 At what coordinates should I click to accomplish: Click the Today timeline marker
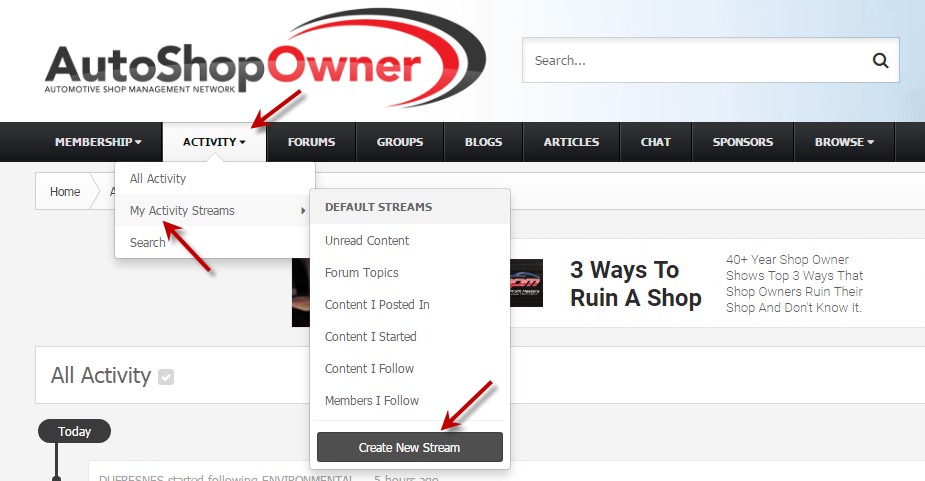[74, 431]
